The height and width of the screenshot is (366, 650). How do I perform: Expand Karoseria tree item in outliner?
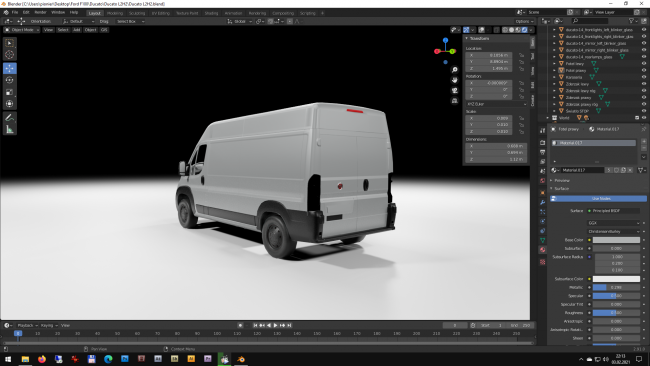coord(554,77)
